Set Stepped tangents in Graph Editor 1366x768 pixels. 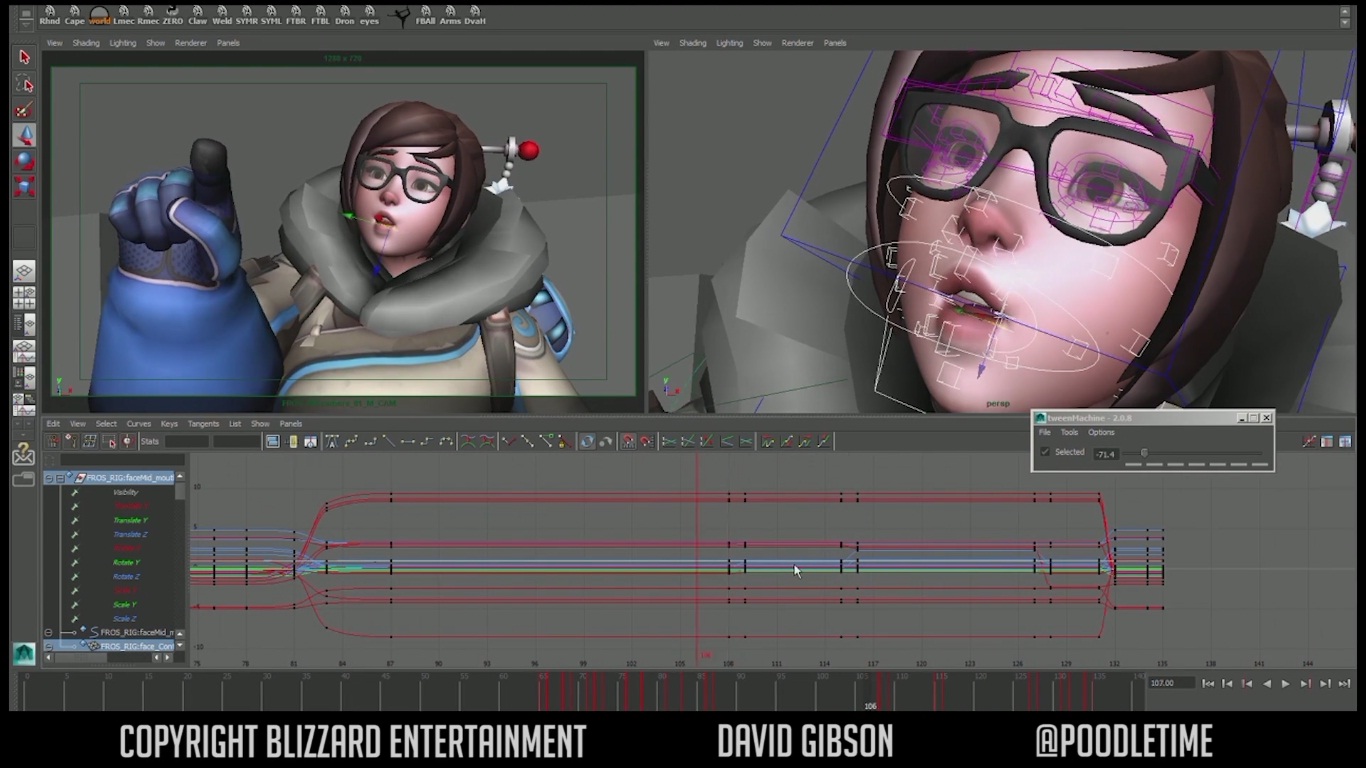click(426, 441)
